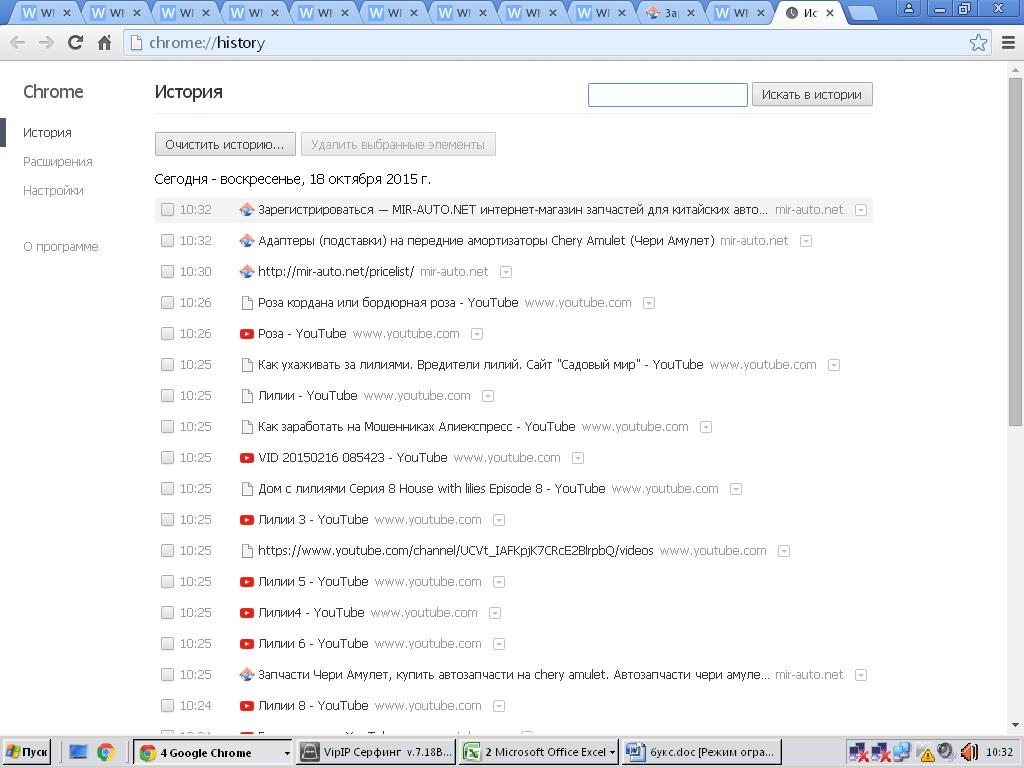Open the dropdown arrow for the 'Адаптеры (подставки)' entry
Viewport: 1024px width, 768px height.
(x=806, y=242)
